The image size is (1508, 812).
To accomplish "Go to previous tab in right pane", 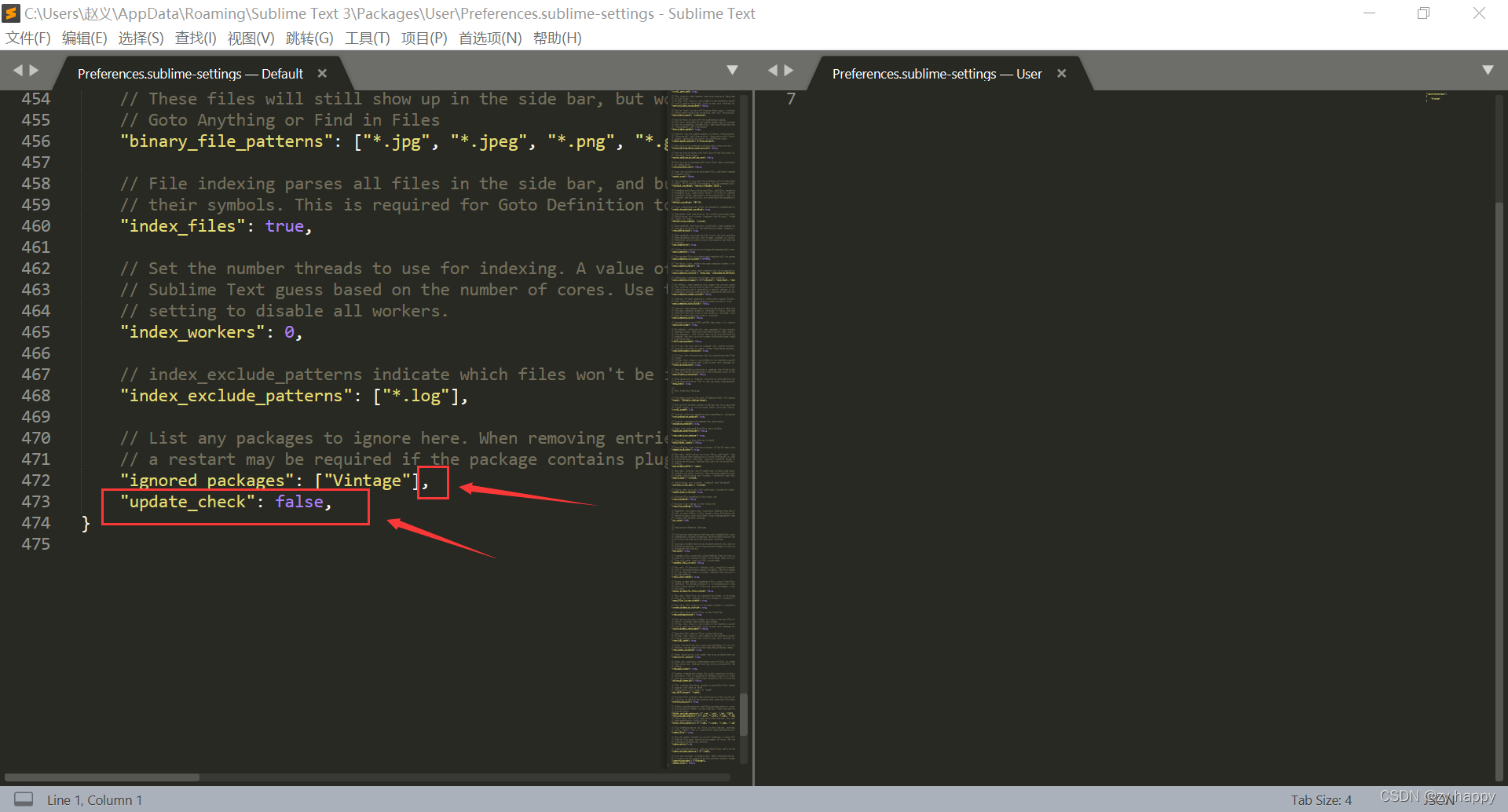I will point(773,71).
